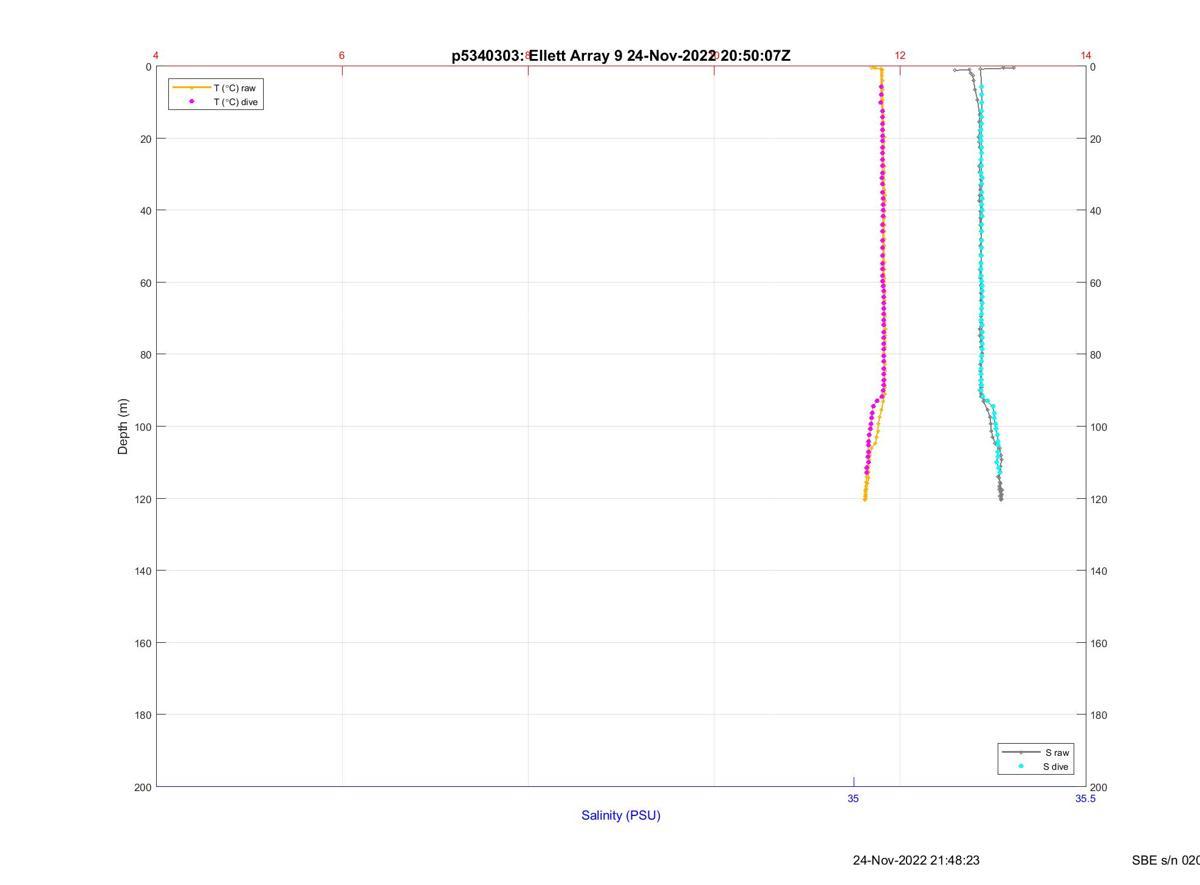Click the 'S raw' legend entry
The height and width of the screenshot is (885, 1200).
1058,752
